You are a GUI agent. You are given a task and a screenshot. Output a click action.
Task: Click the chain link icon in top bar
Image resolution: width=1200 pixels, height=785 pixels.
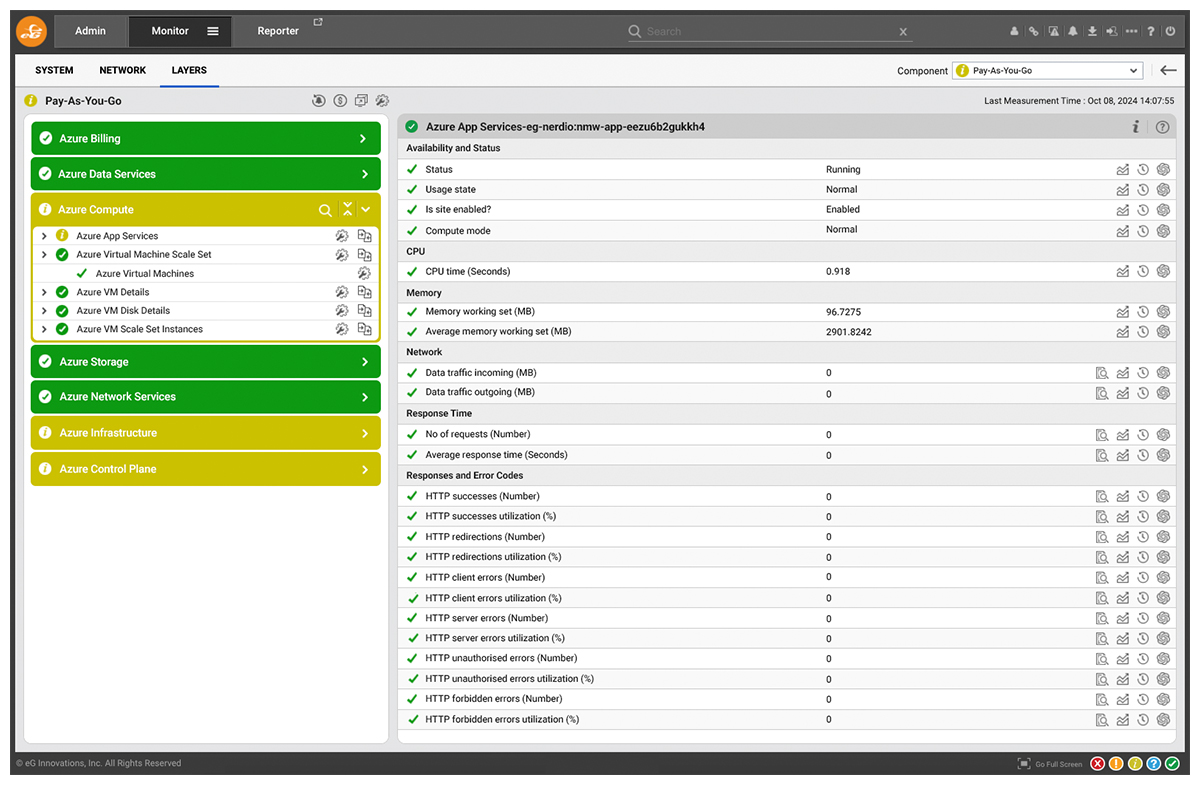point(1034,31)
